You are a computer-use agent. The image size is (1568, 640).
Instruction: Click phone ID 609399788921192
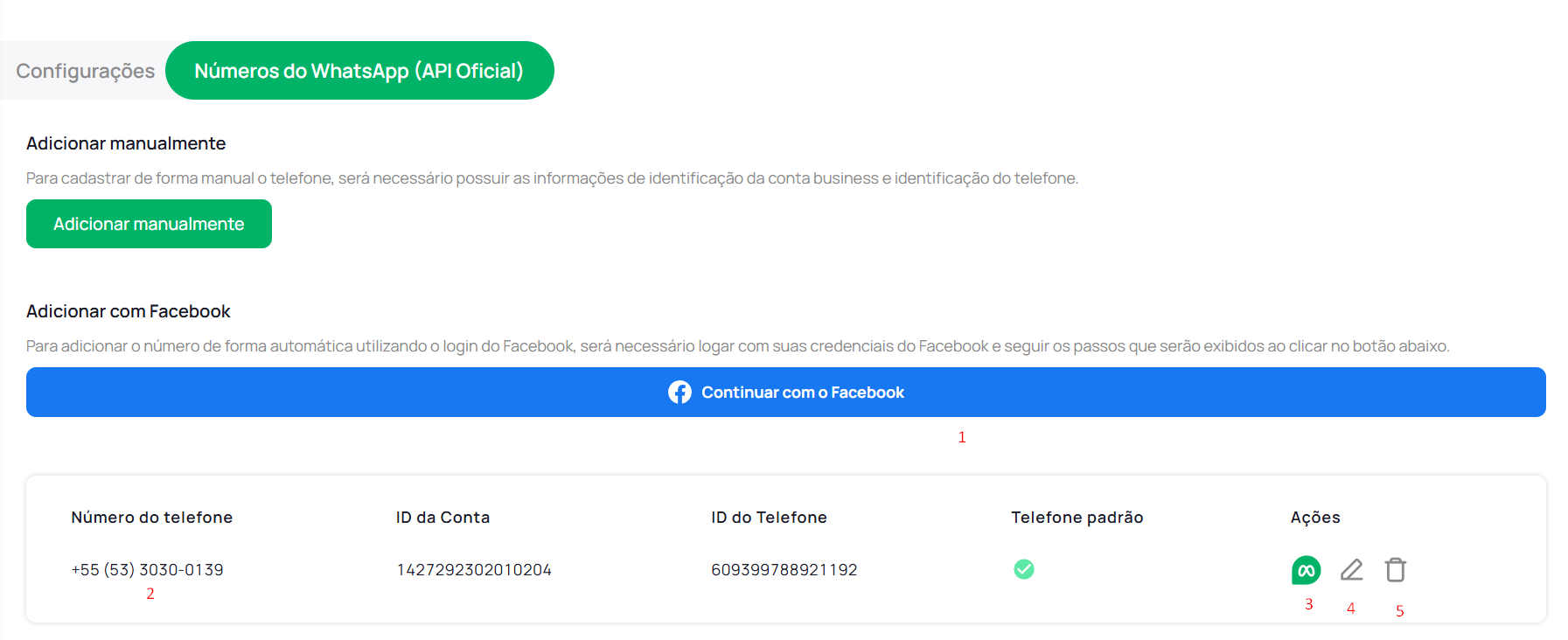[784, 570]
